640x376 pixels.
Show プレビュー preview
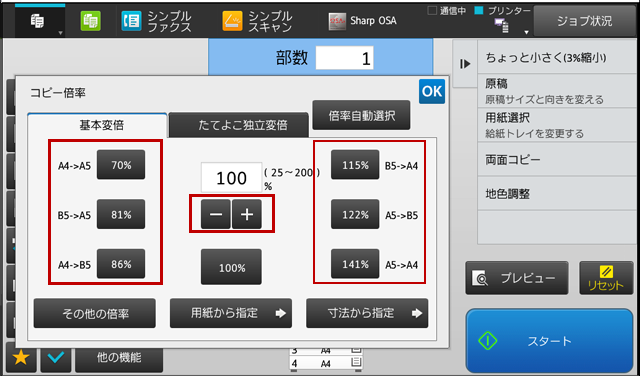tap(517, 278)
